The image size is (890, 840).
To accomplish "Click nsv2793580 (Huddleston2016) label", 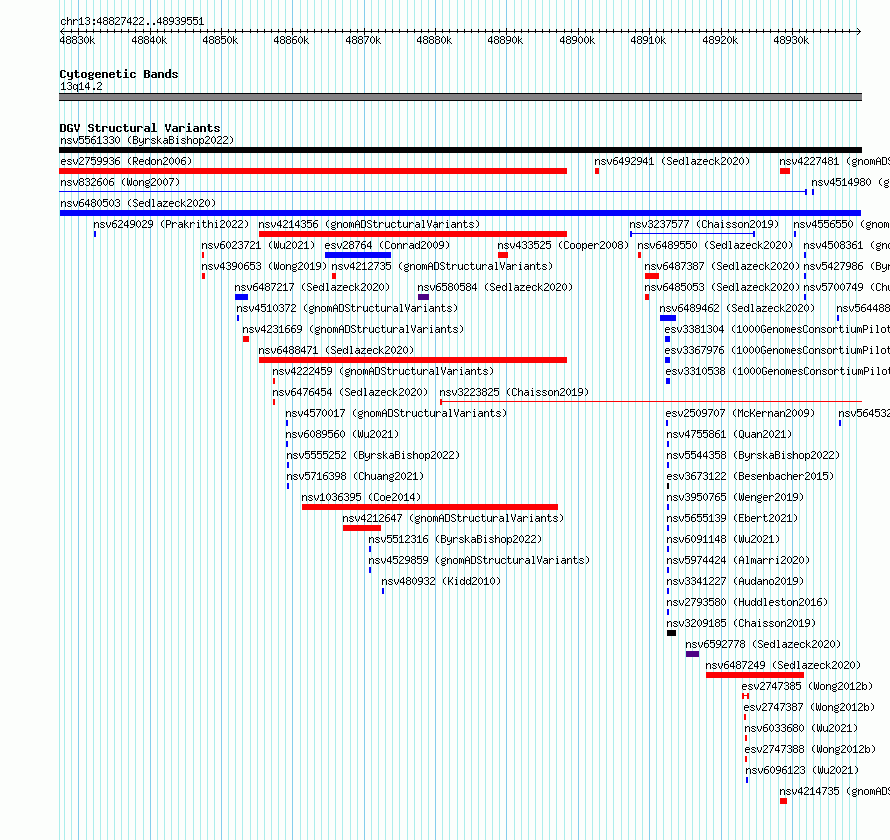I will 747,602.
